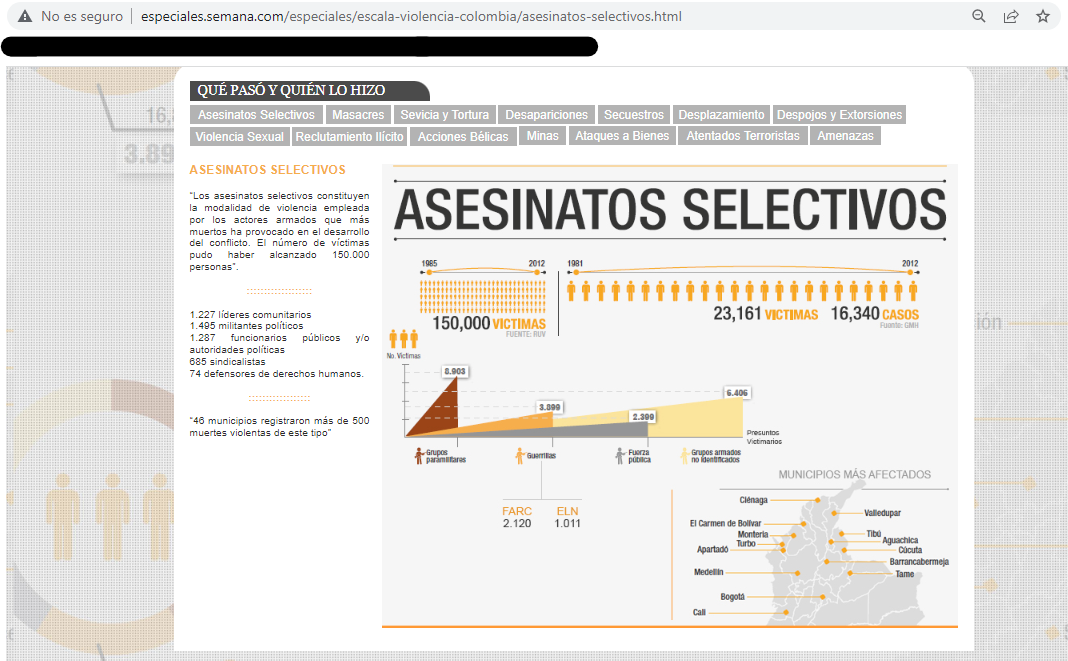The image size is (1068, 661).
Task: Click the not secure warning triangle icon
Action: pos(25,16)
